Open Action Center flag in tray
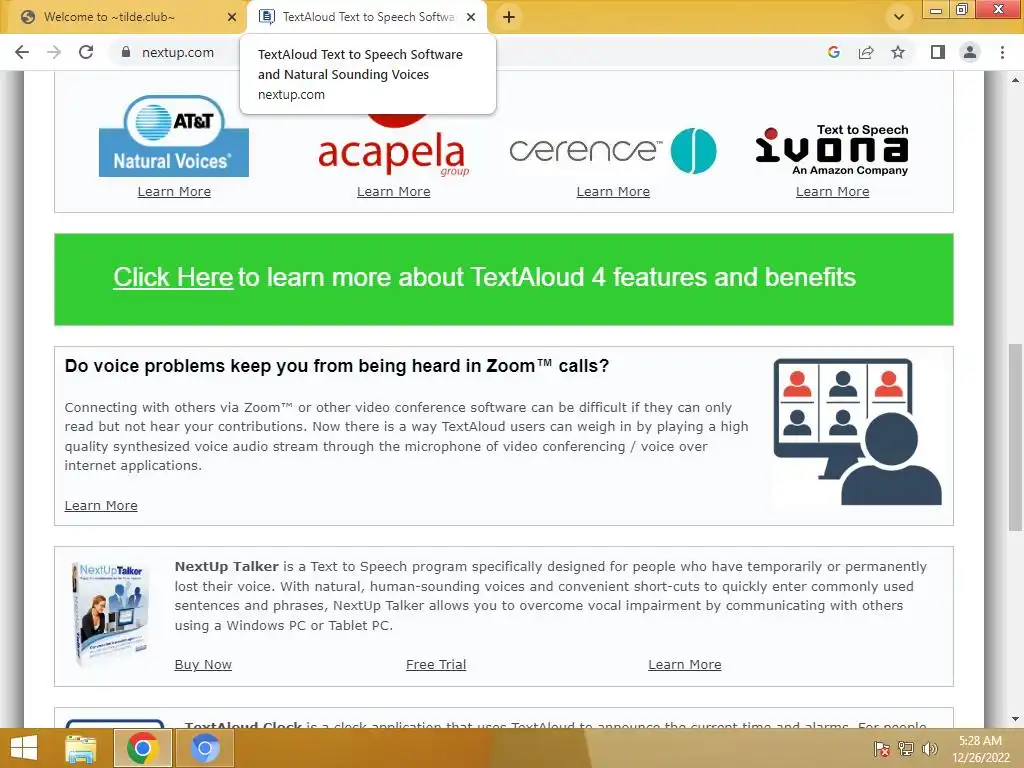The image size is (1024, 768). (x=882, y=749)
